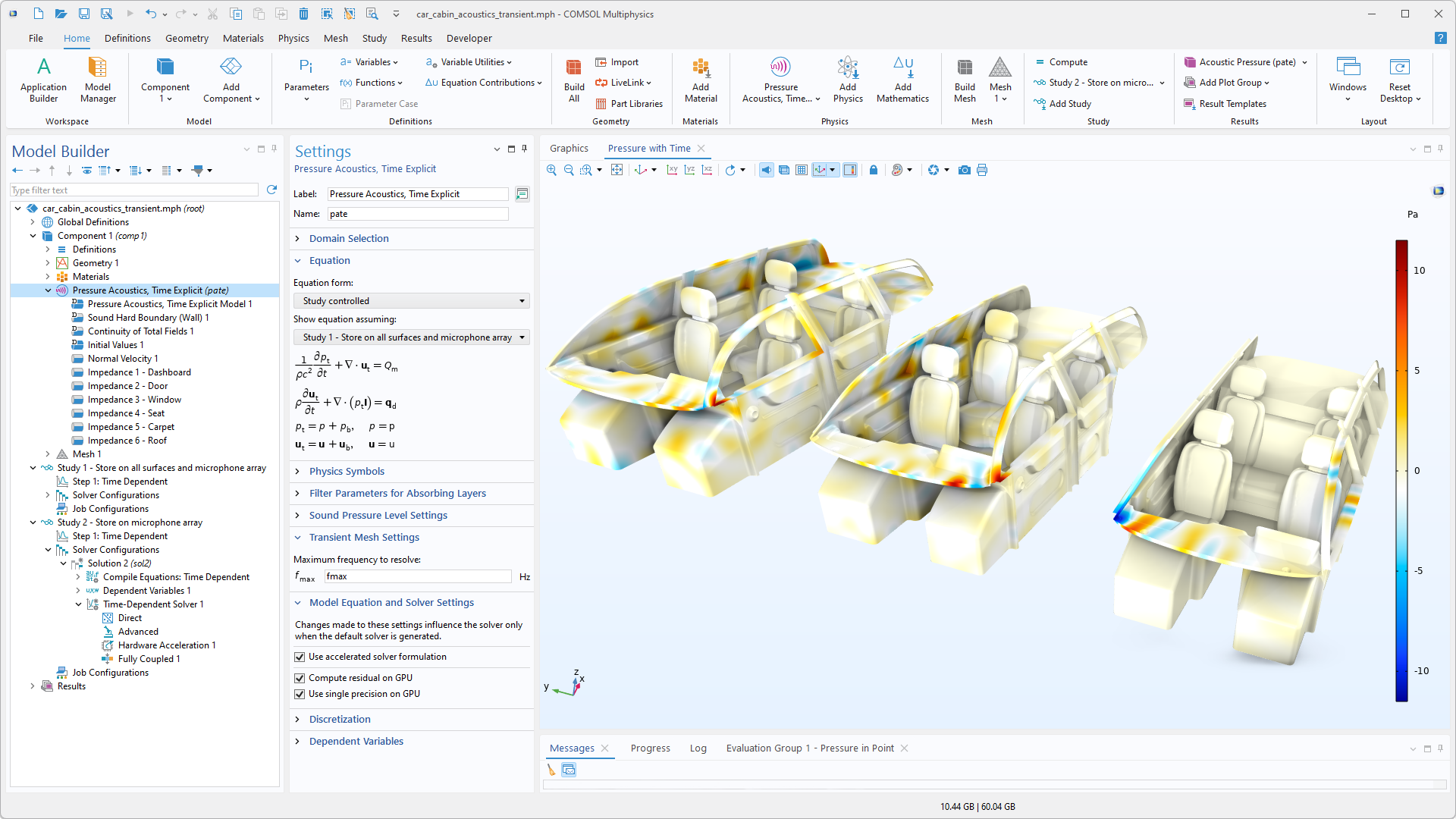Image resolution: width=1456 pixels, height=819 pixels.
Task: Click Add Material in the ribbon
Action: point(700,80)
